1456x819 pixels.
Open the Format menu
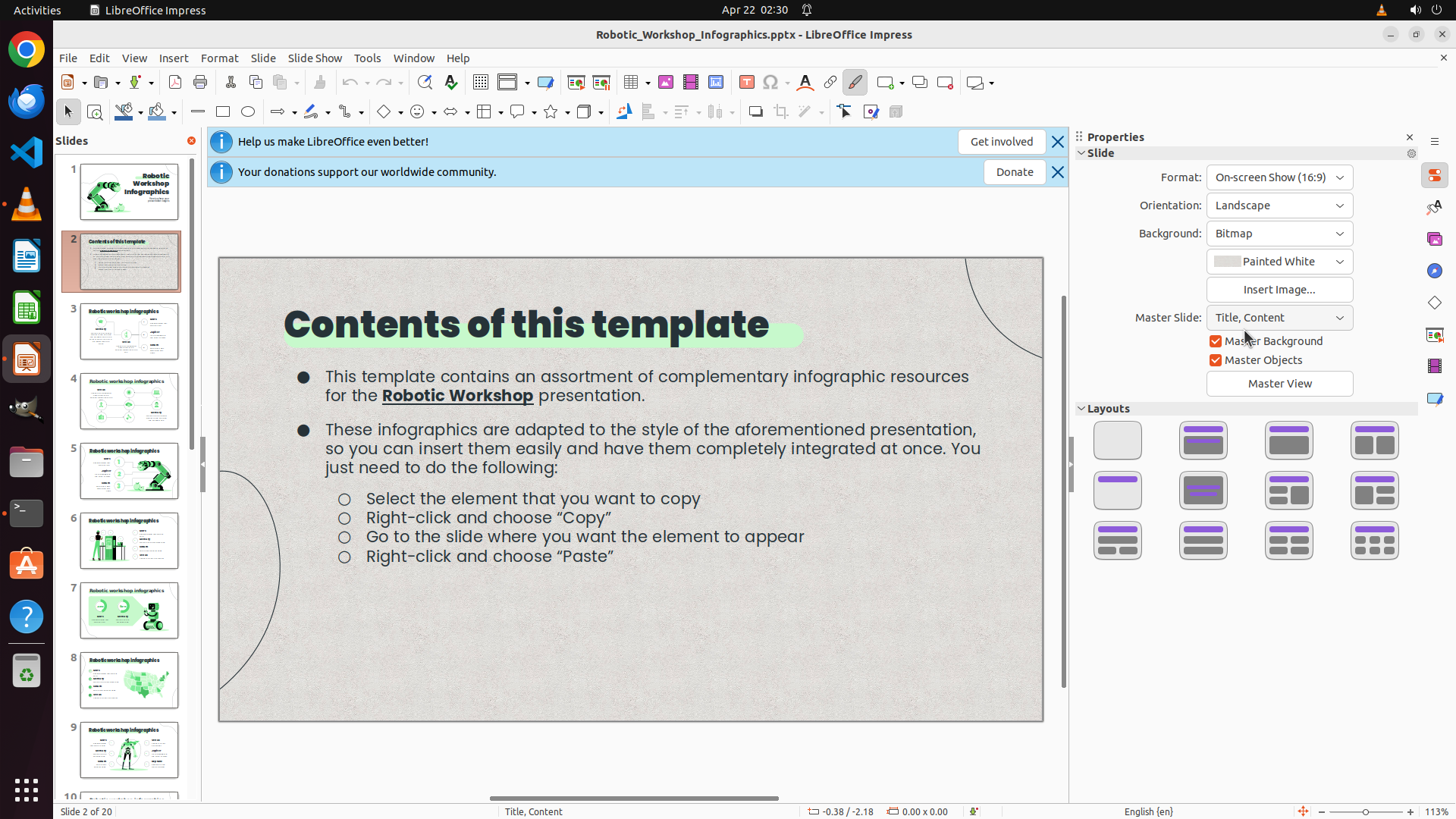pyautogui.click(x=219, y=58)
